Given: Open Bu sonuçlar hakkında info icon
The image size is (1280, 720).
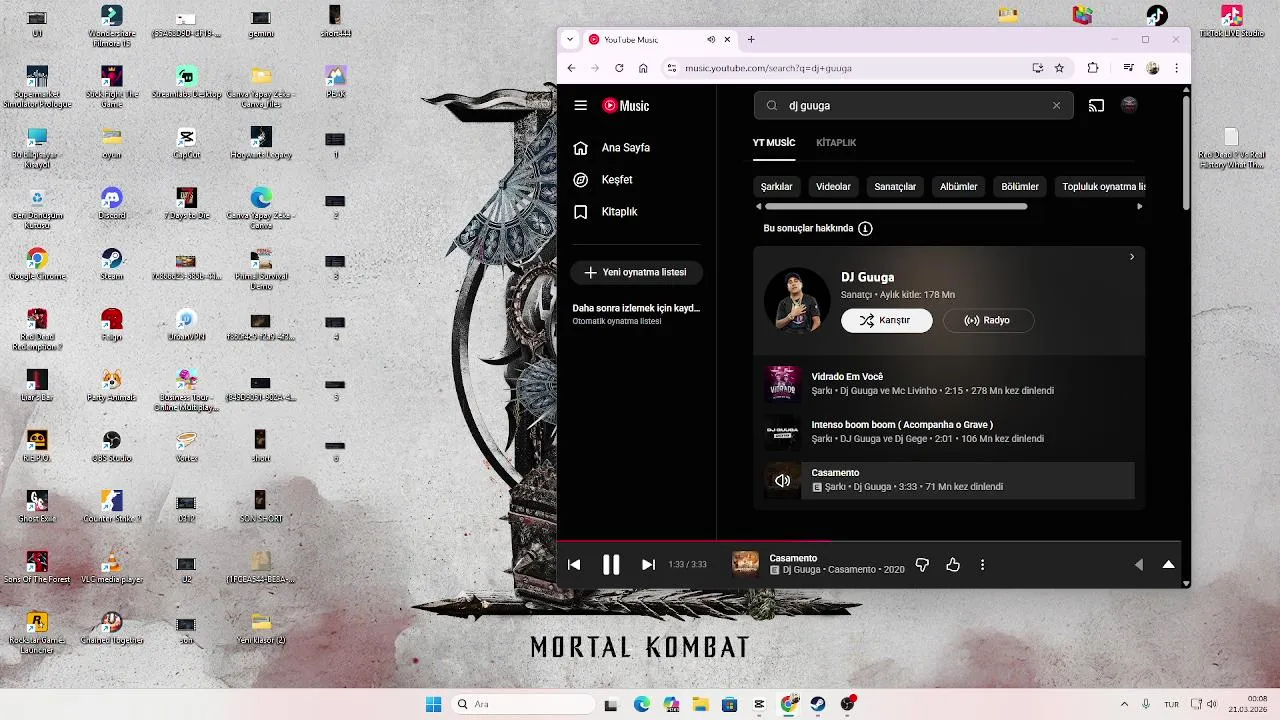Looking at the screenshot, I should [x=865, y=229].
